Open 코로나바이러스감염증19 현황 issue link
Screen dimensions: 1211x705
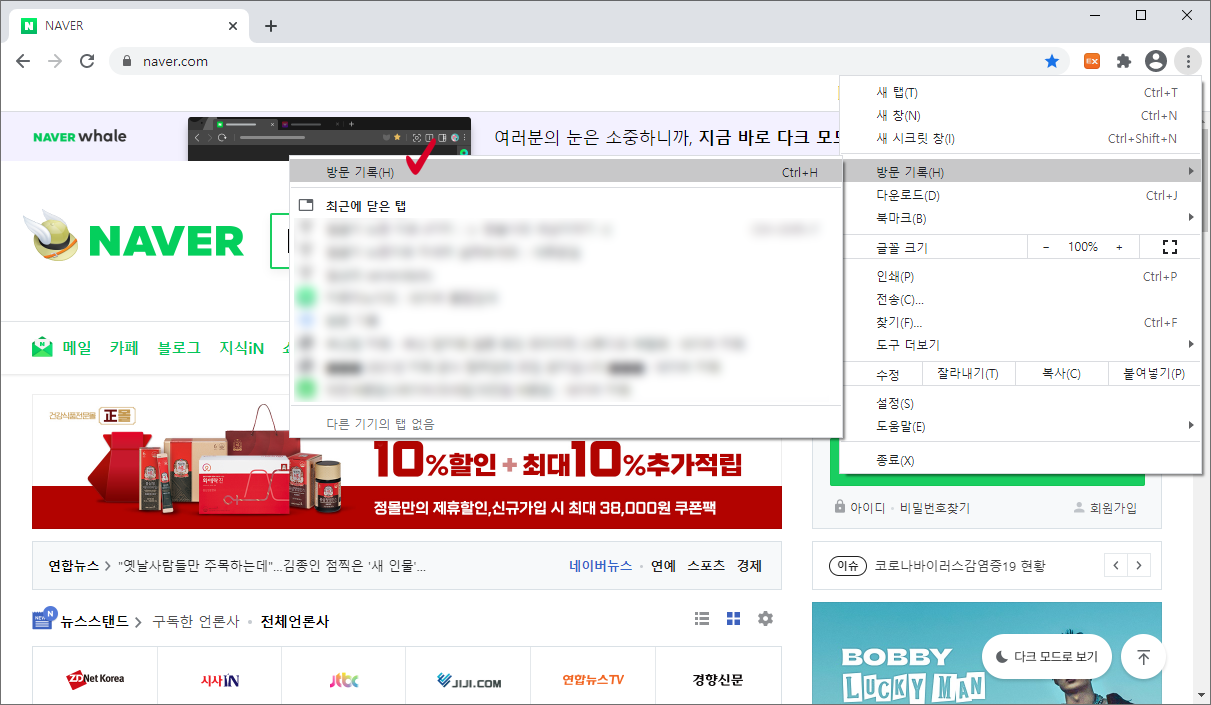960,566
